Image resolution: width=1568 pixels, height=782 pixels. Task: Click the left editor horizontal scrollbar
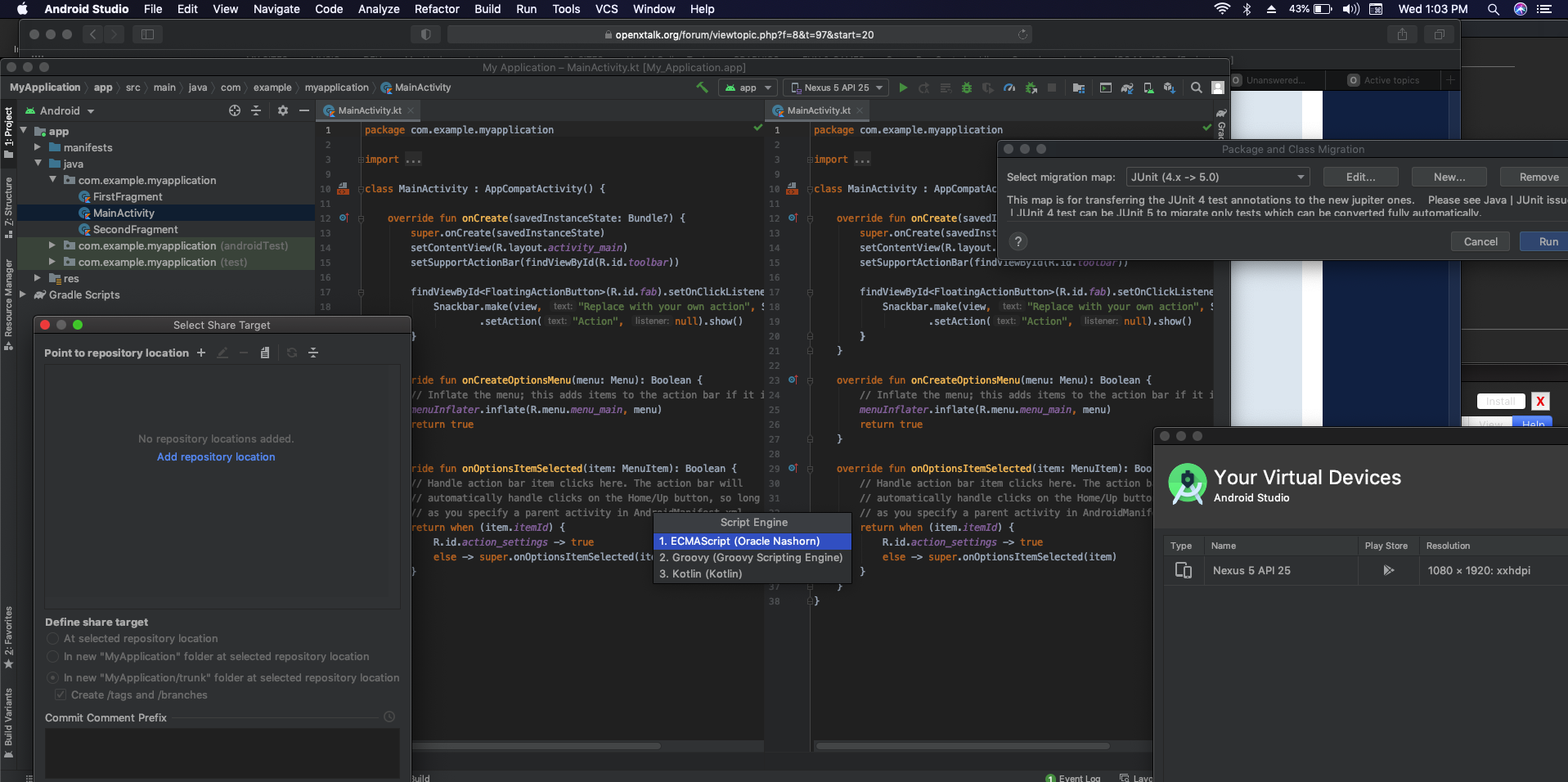point(537,746)
